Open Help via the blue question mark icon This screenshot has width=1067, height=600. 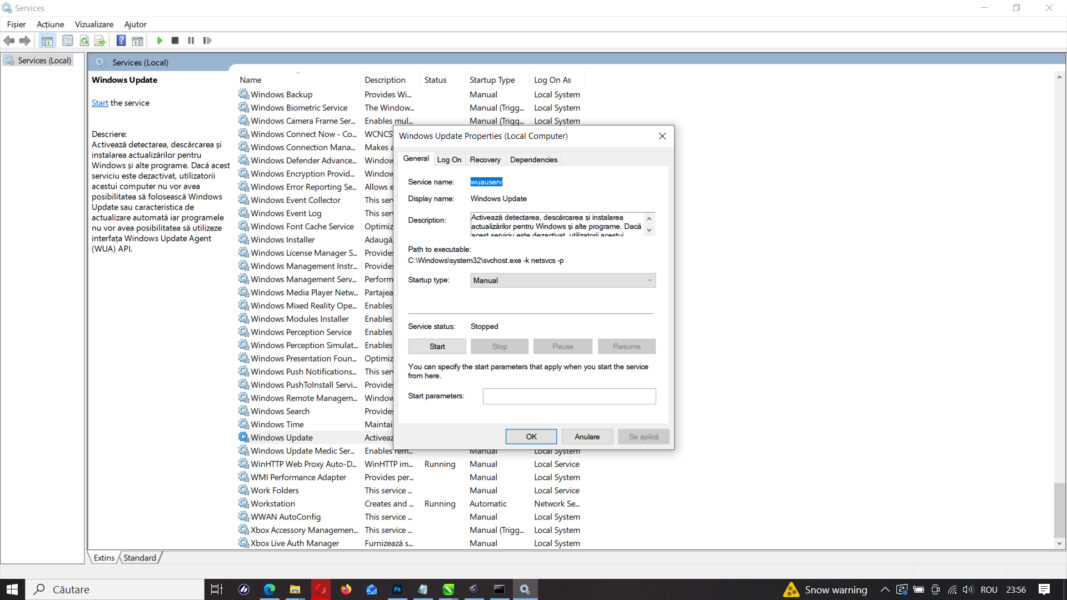(x=121, y=40)
